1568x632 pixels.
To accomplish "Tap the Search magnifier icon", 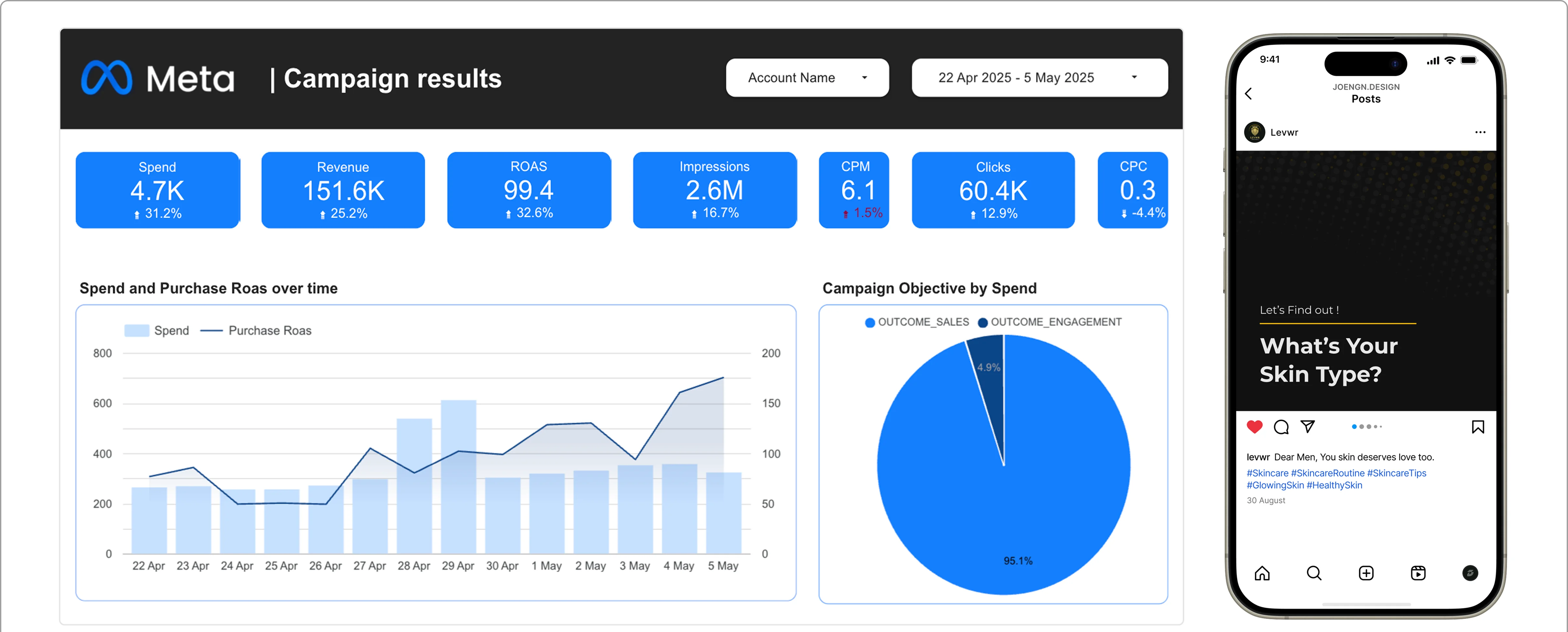I will (1314, 573).
